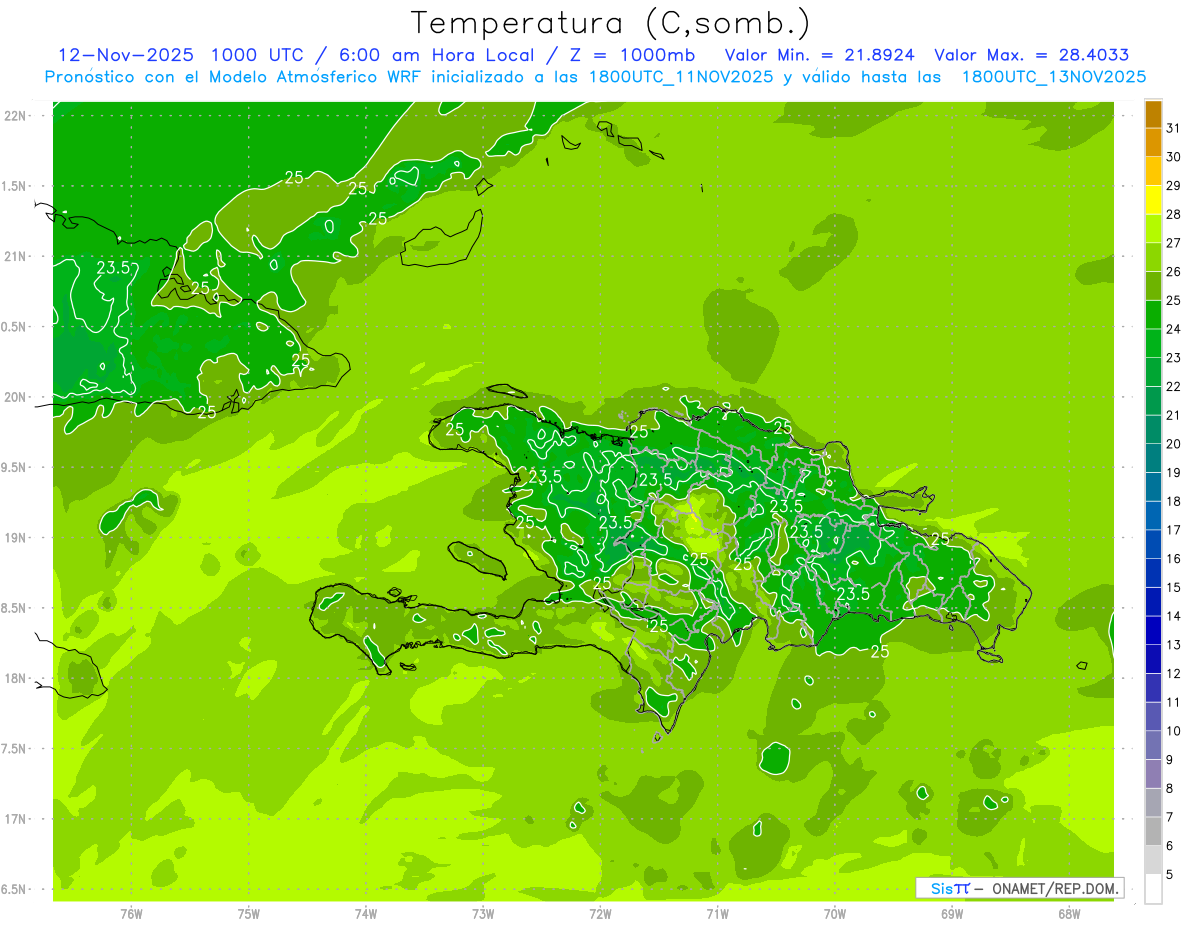
Task: Click the '19N' latitude label
Action: [14, 538]
